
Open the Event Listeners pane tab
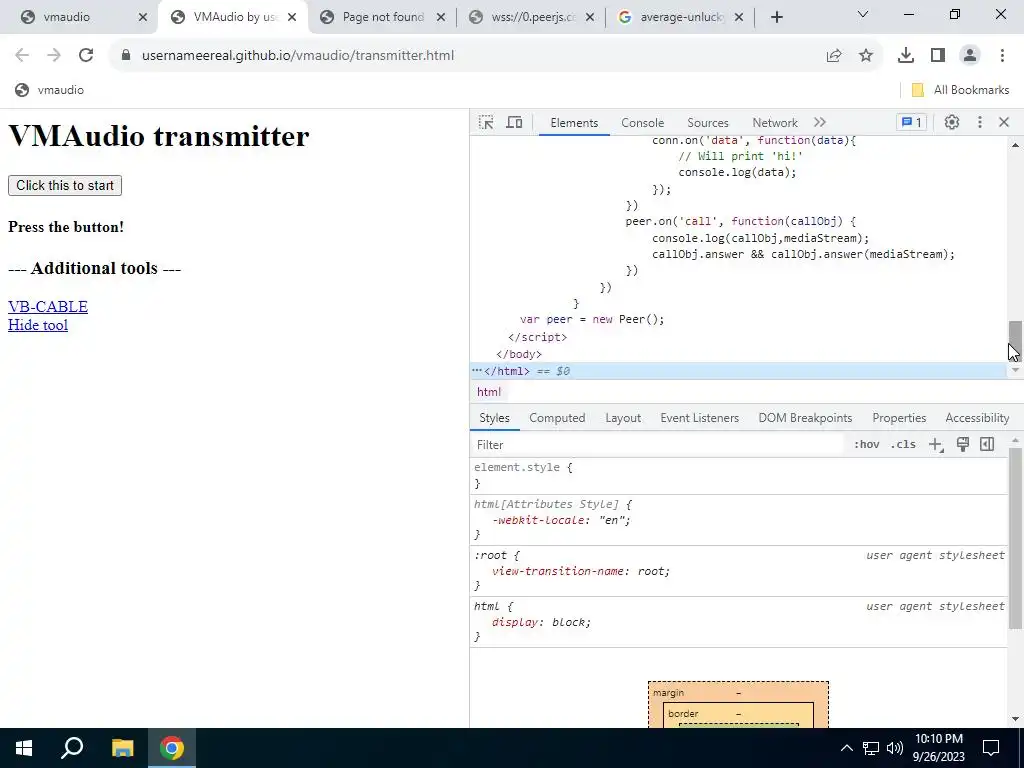pyautogui.click(x=699, y=418)
